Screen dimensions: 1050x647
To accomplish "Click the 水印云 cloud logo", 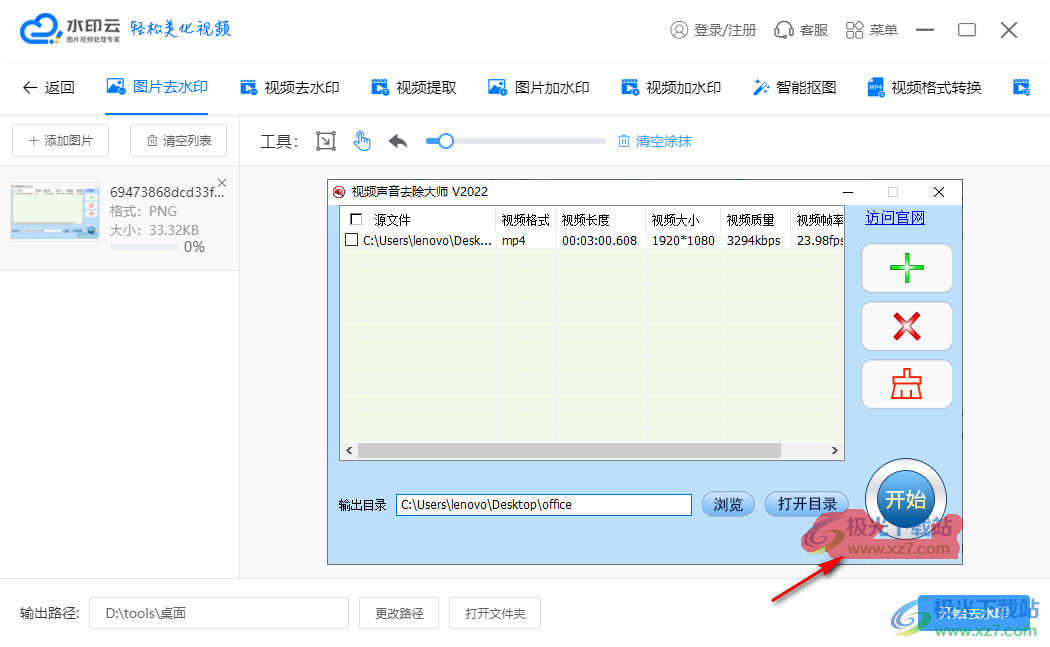I will pos(41,29).
